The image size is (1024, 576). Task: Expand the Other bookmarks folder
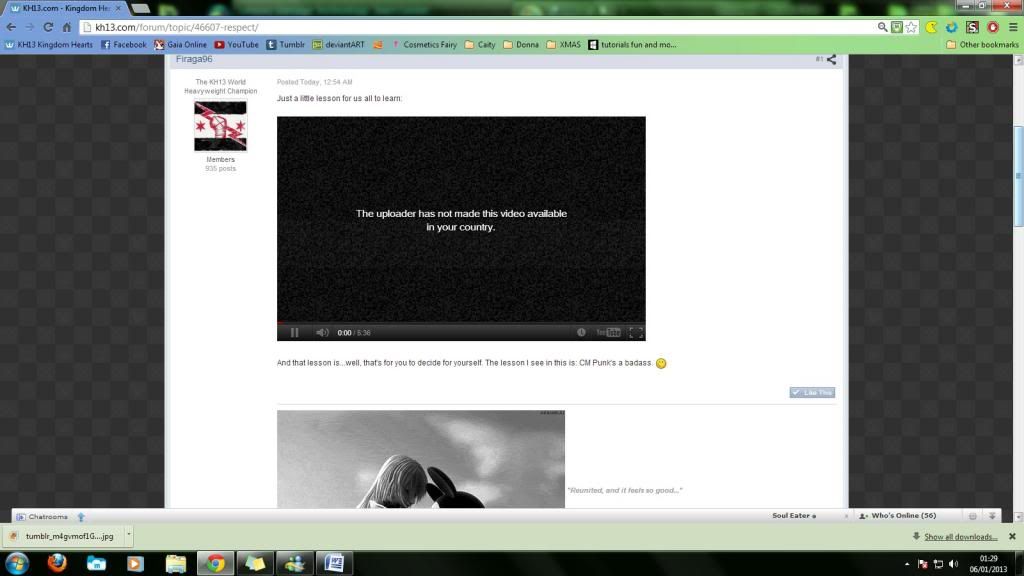[982, 44]
